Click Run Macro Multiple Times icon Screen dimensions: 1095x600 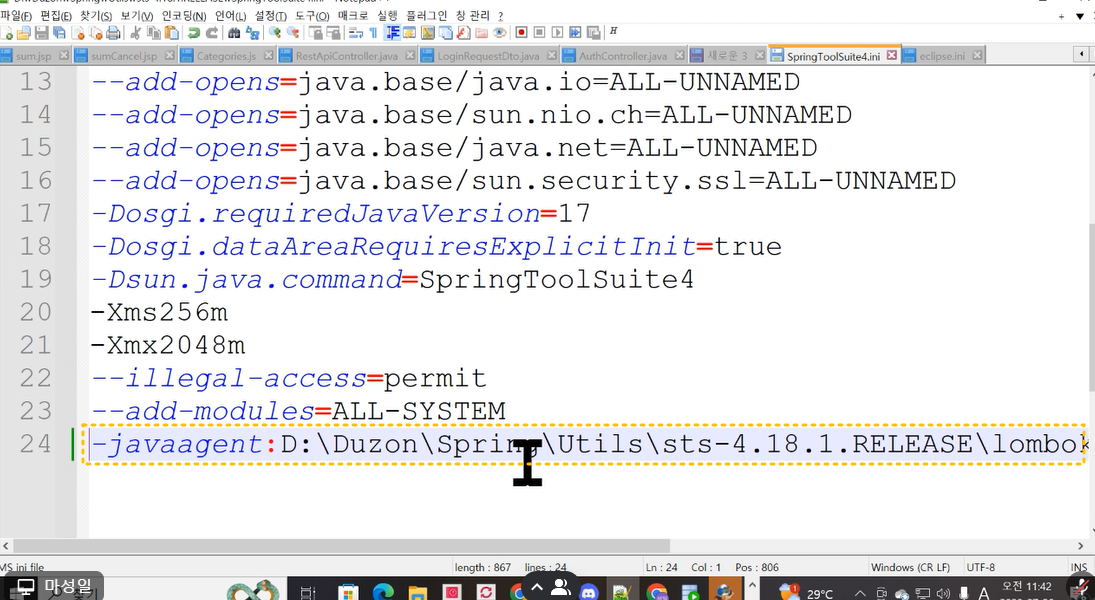point(575,33)
